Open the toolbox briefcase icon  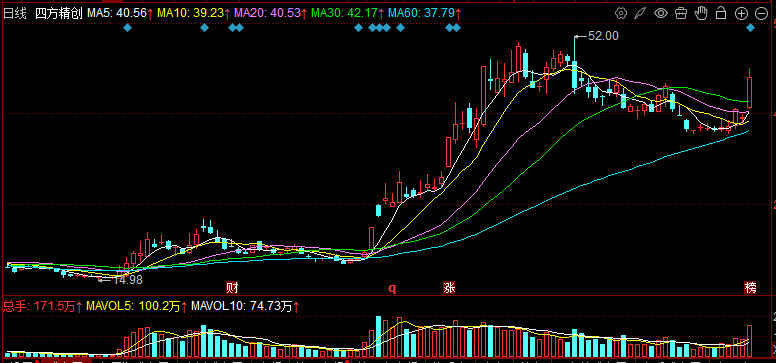pyautogui.click(x=681, y=13)
